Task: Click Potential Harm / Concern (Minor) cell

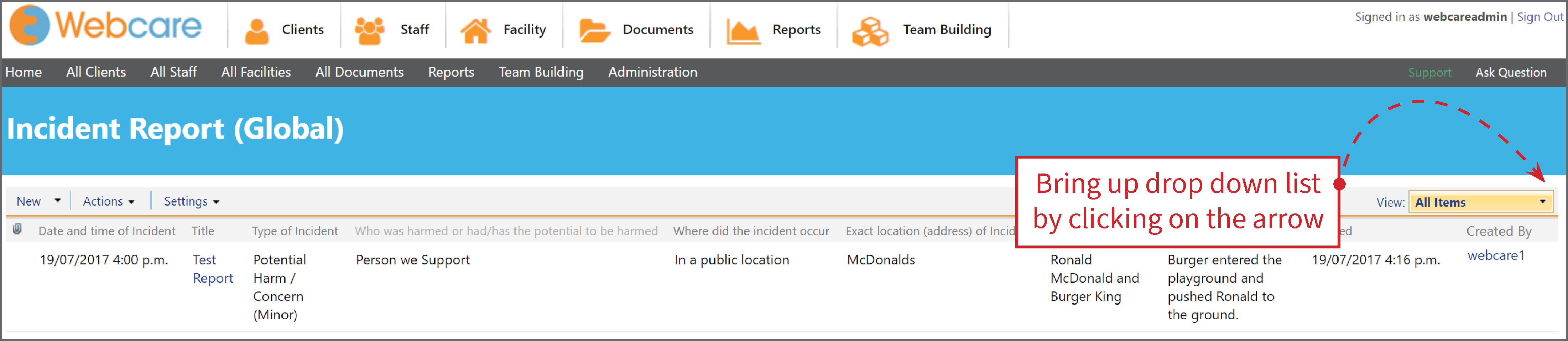Action: [279, 287]
